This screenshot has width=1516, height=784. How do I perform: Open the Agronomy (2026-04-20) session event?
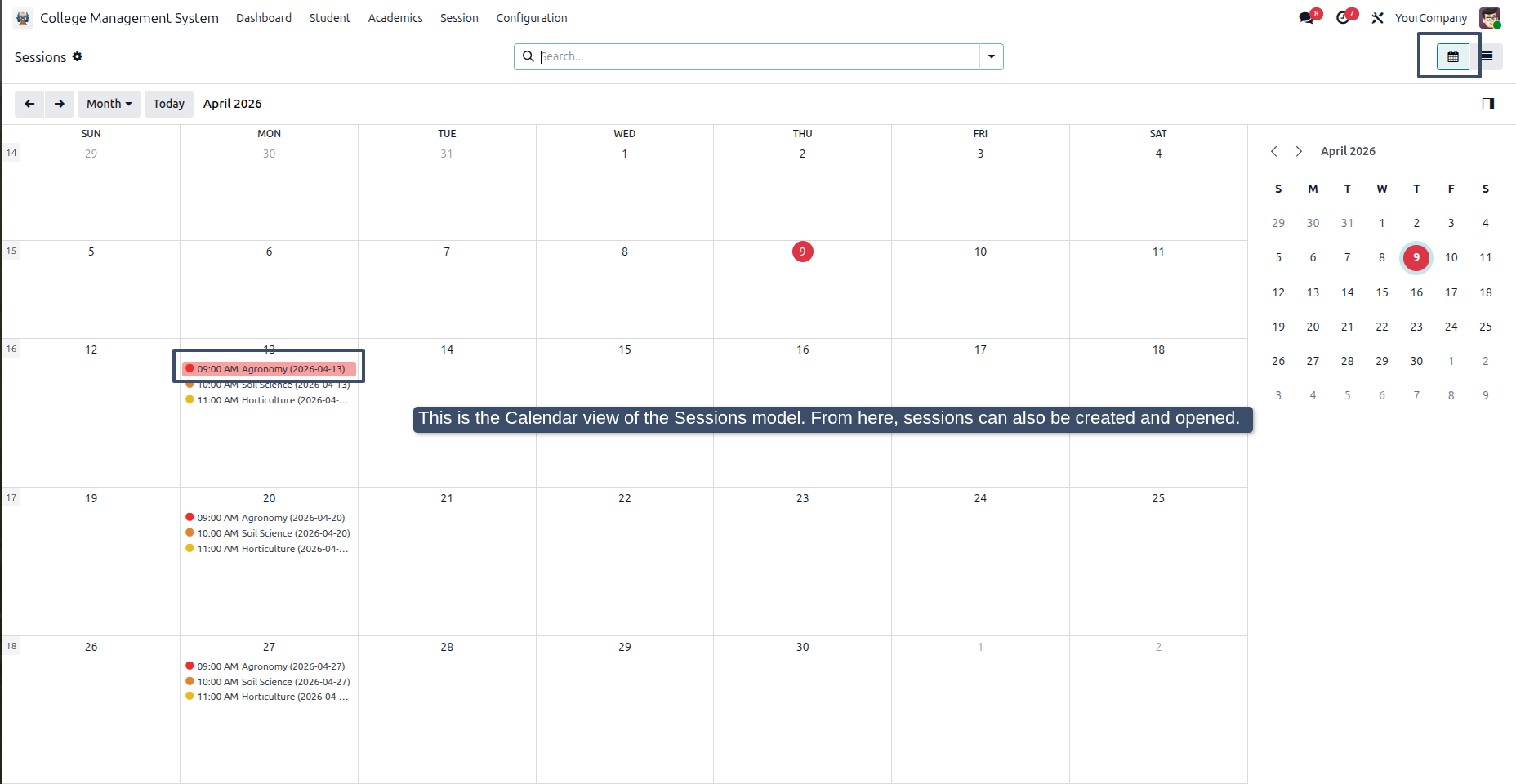coord(270,518)
